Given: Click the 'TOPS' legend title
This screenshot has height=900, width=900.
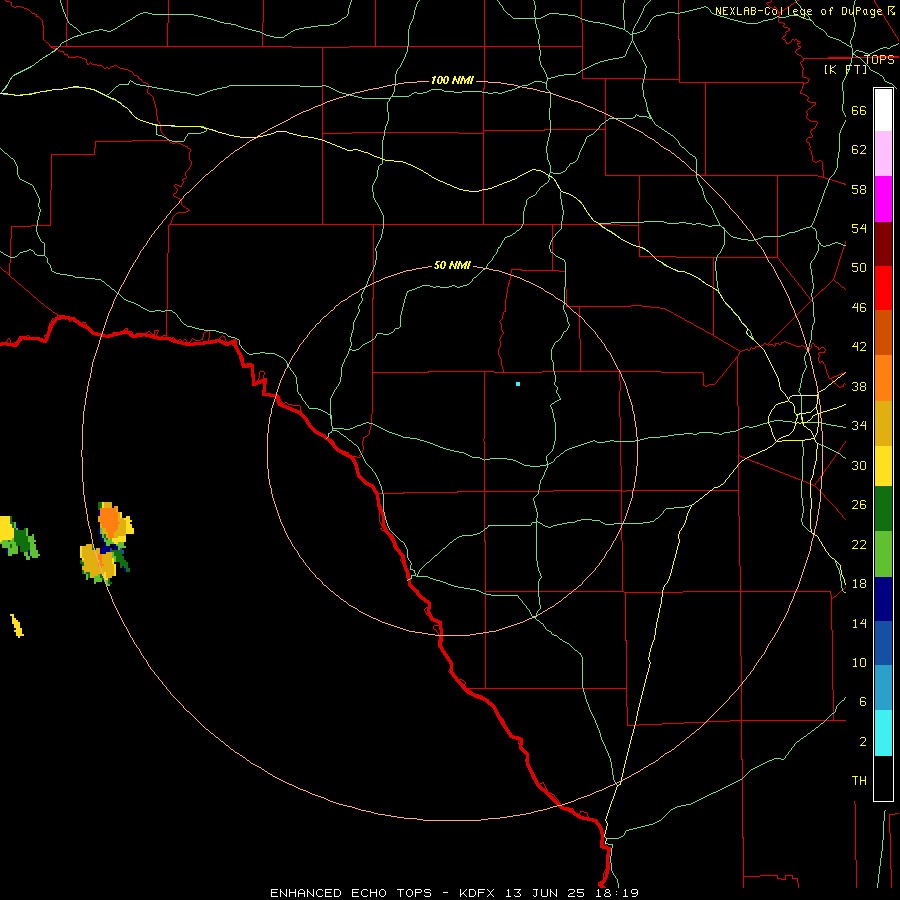Looking at the screenshot, I should pyautogui.click(x=879, y=60).
